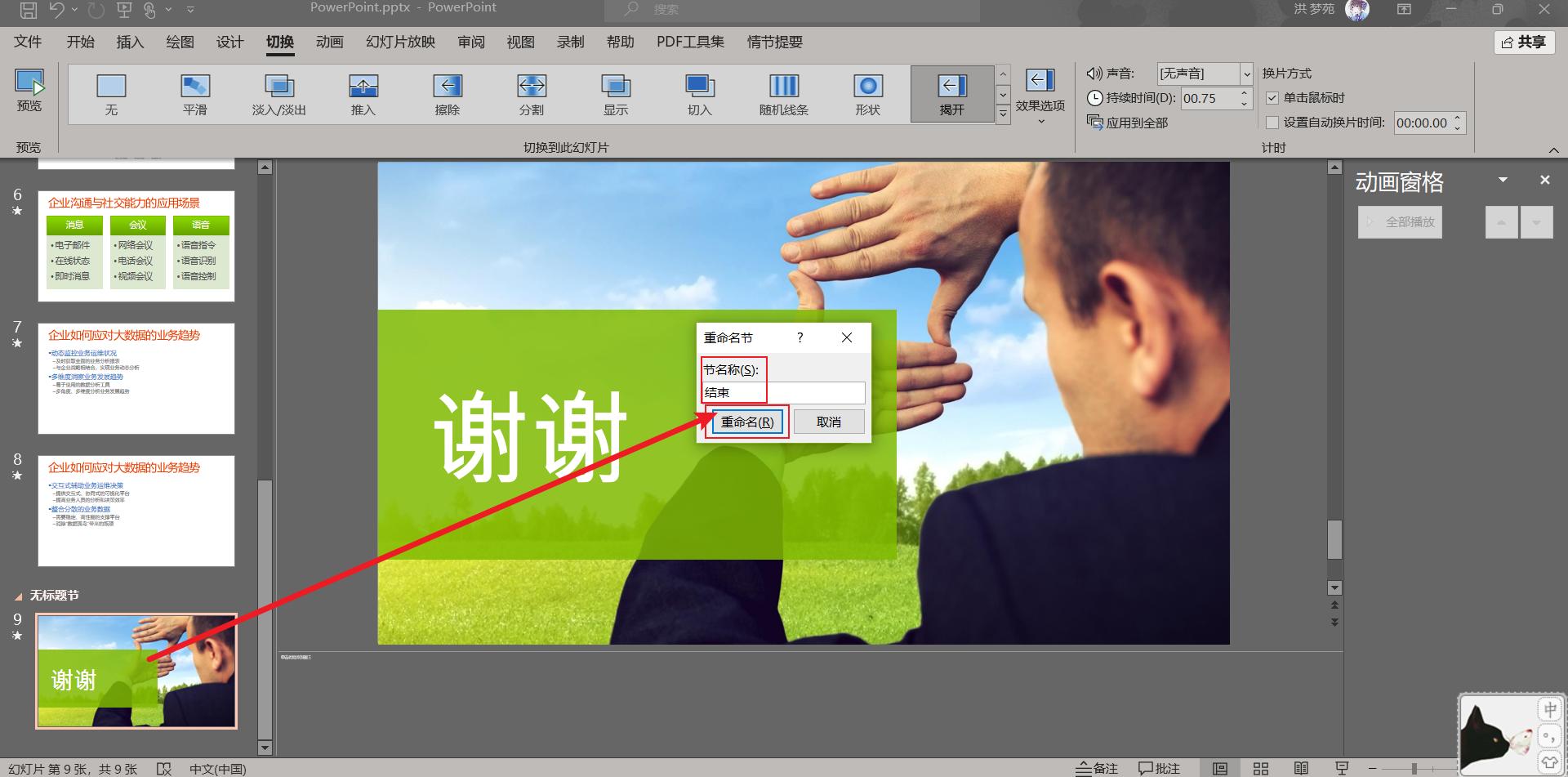Click 全部播放 in animation pane
Screen dimensions: 1568x777
point(1400,222)
